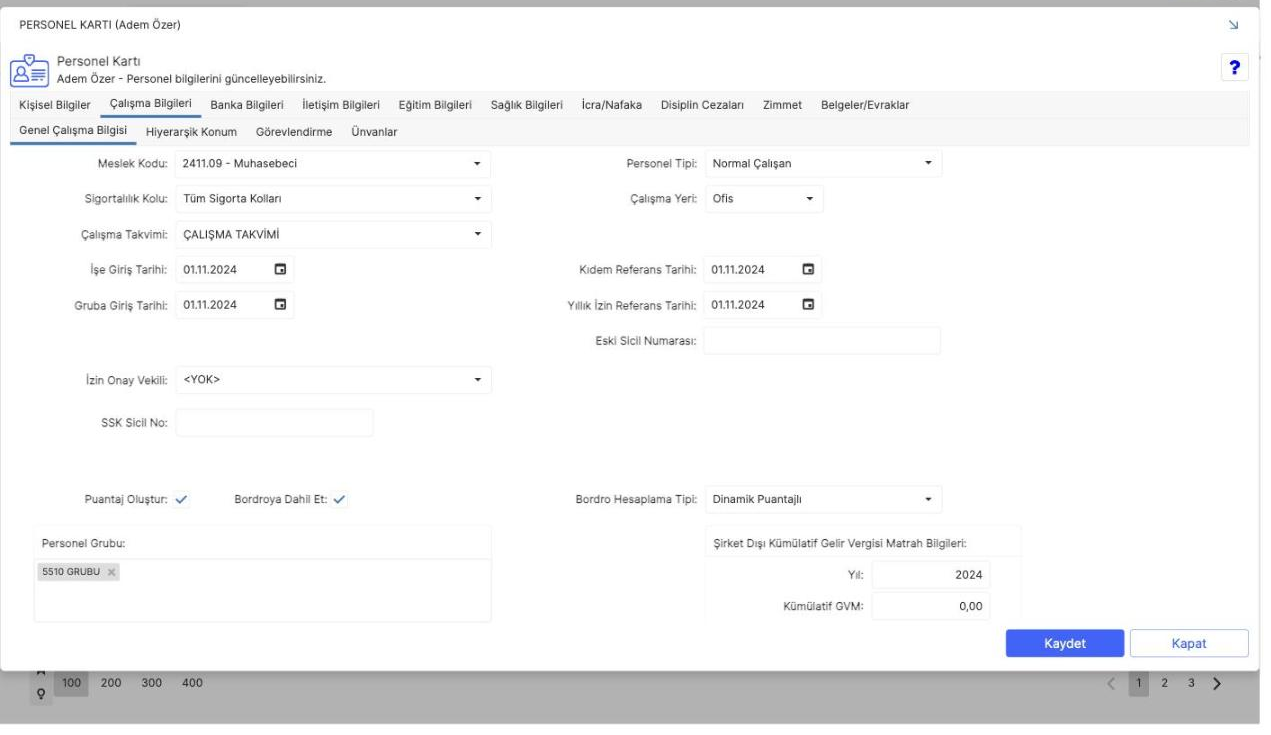The image size is (1271, 735).
Task: Open the Çalışma Takvimi dropdown
Action: 477,234
